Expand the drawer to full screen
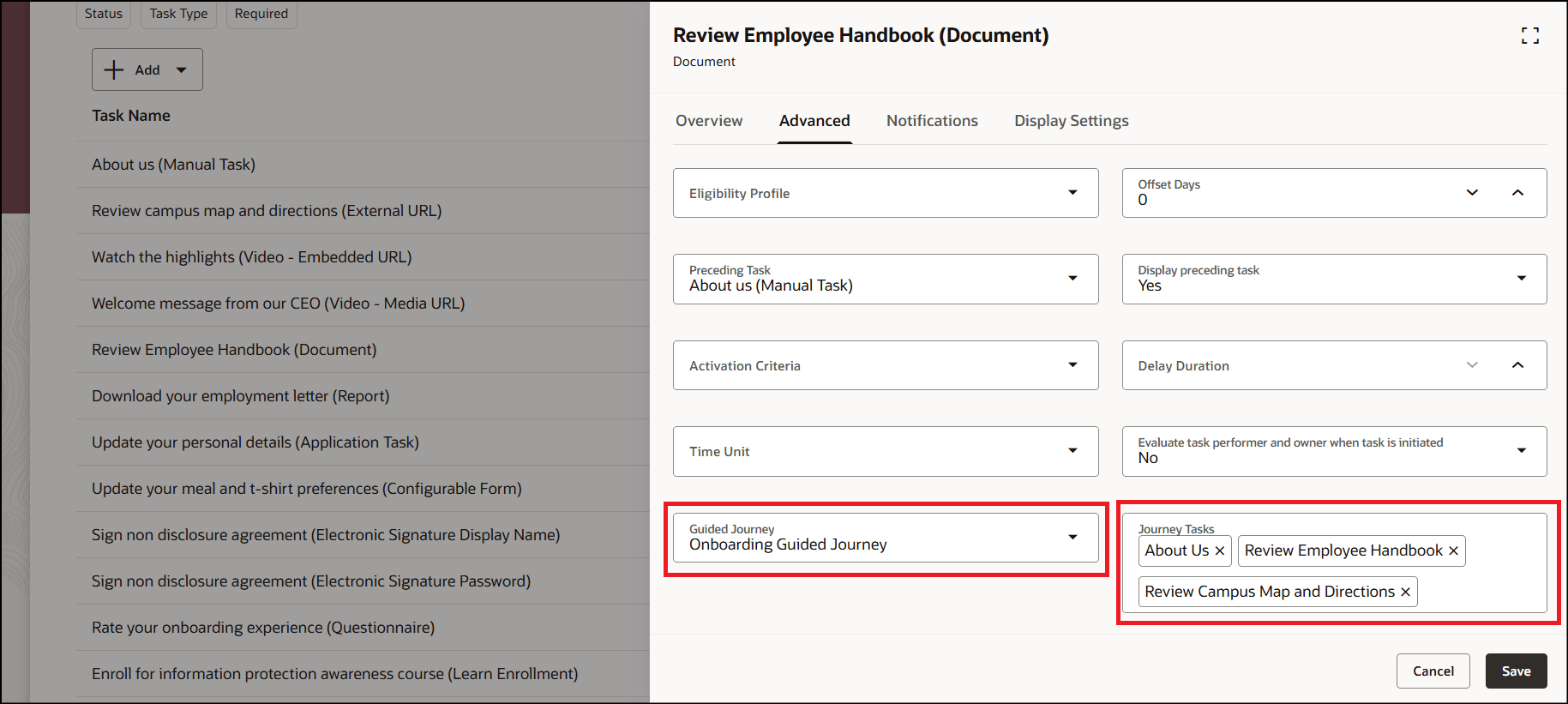Screen dimensions: 1568x704 1530,35
